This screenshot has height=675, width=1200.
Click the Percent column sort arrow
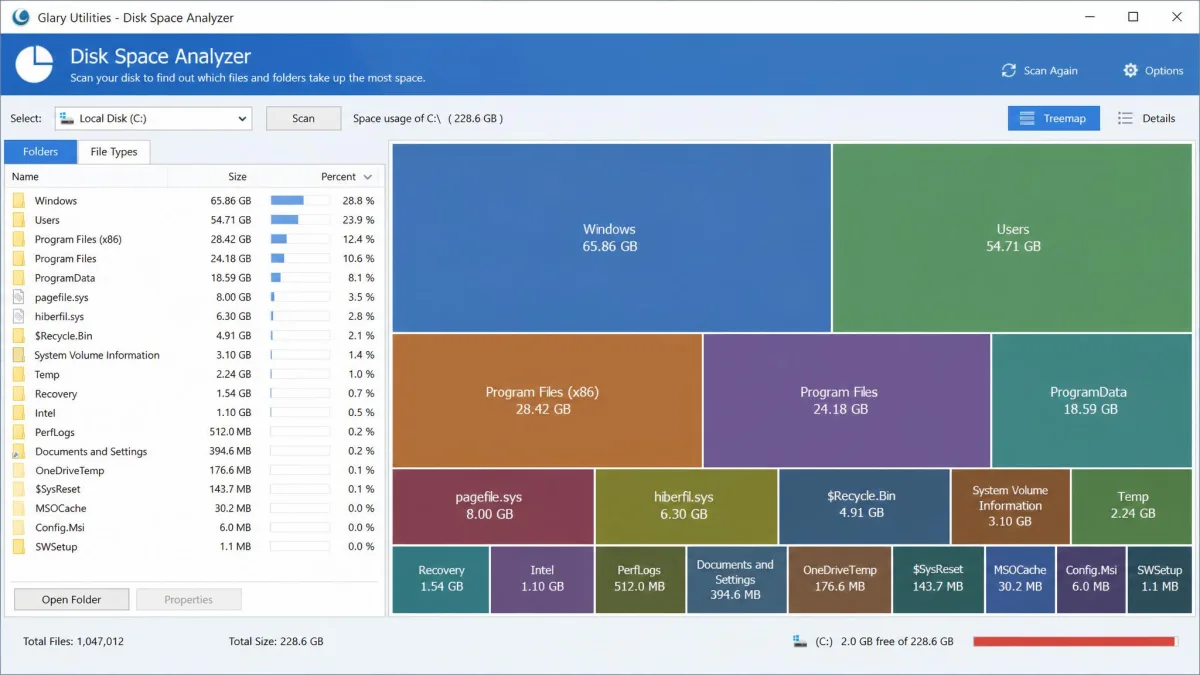pos(368,177)
